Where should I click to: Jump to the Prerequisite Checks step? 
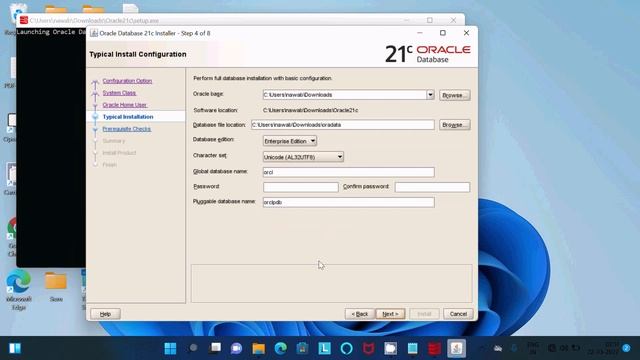(x=127, y=129)
